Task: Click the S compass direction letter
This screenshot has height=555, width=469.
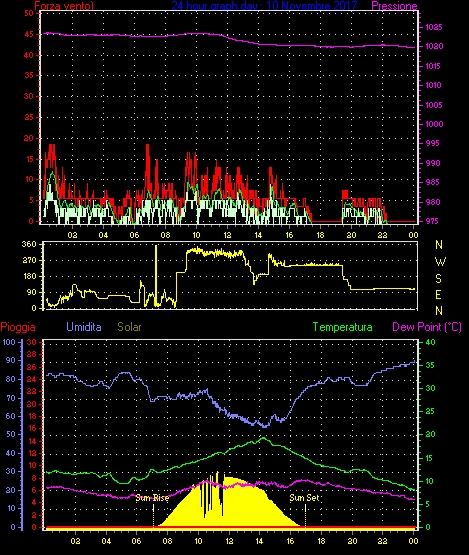Action: [438, 279]
